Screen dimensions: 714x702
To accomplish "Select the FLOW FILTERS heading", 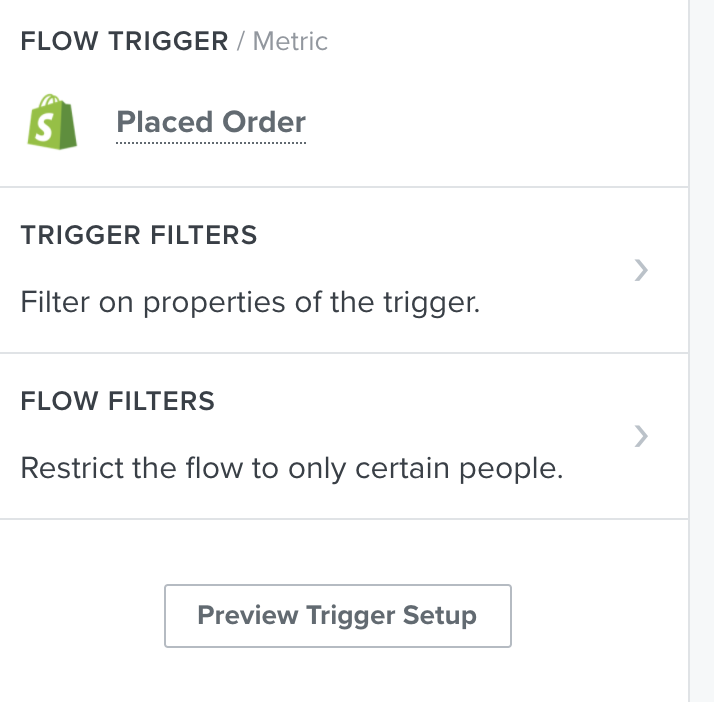I will click(117, 401).
